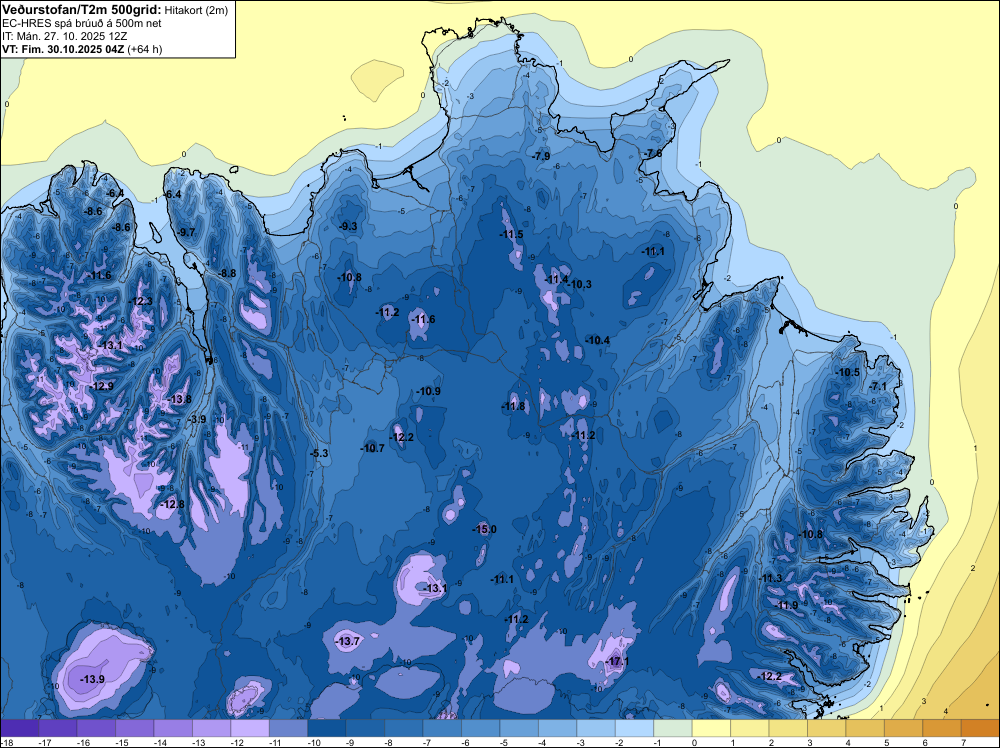The image size is (1000, 748).
Task: Click the -10.5 value on east coast
Action: tap(848, 372)
